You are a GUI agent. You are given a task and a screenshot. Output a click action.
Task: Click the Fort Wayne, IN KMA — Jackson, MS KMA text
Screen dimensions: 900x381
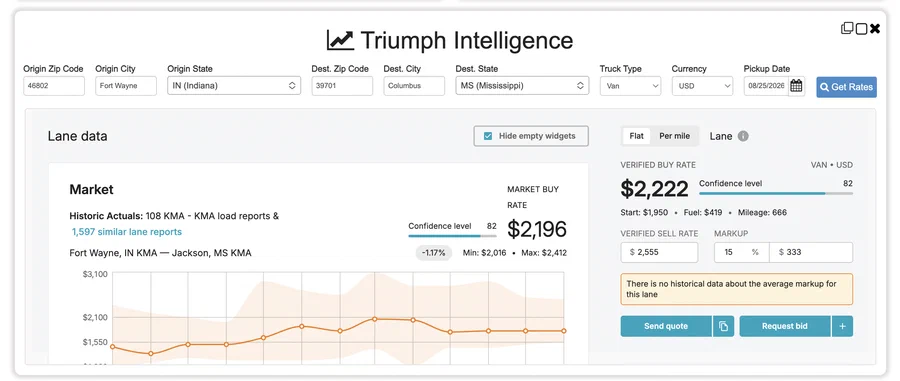pyautogui.click(x=160, y=252)
